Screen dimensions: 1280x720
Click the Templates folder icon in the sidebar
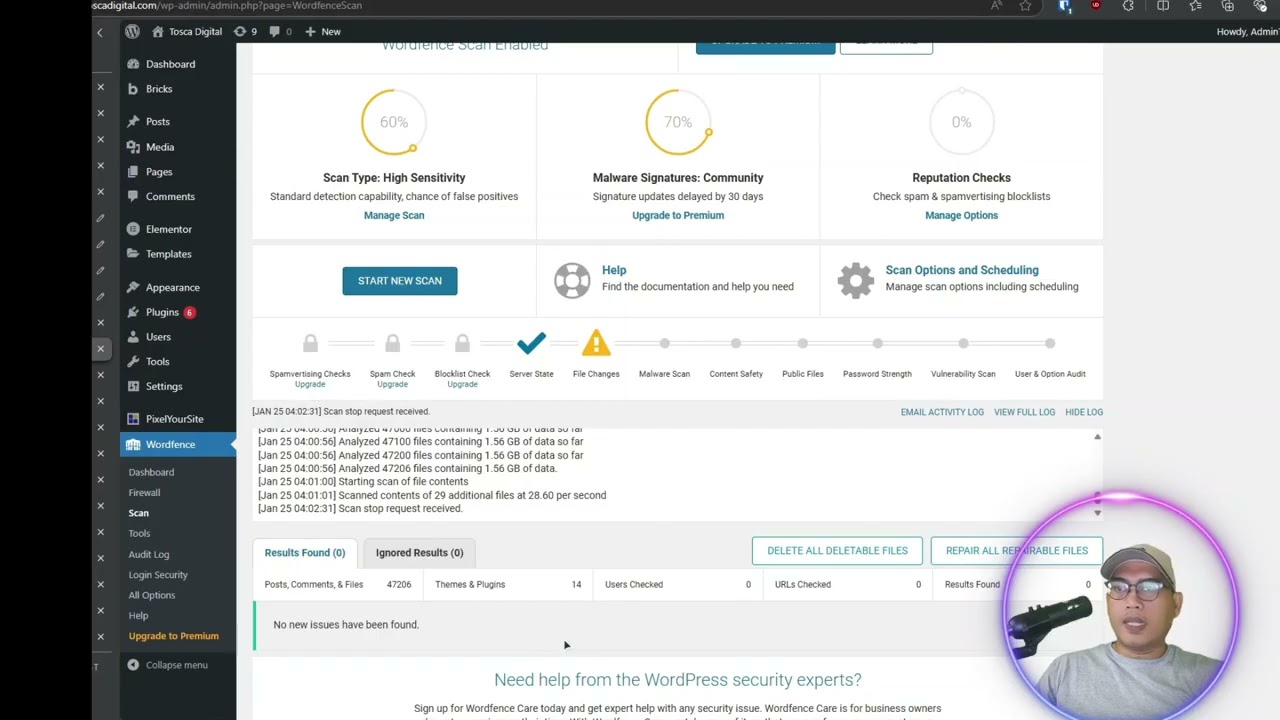pos(133,254)
